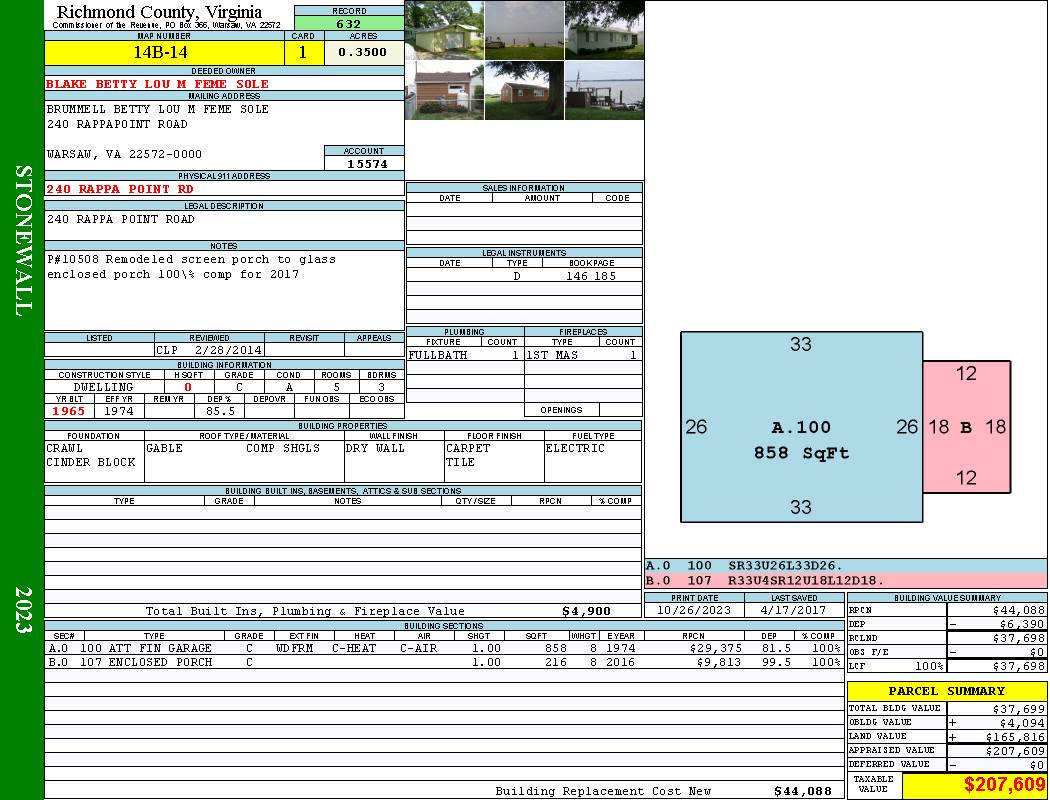Click the physical address 240 RAPPA POINT RD

tap(120, 189)
